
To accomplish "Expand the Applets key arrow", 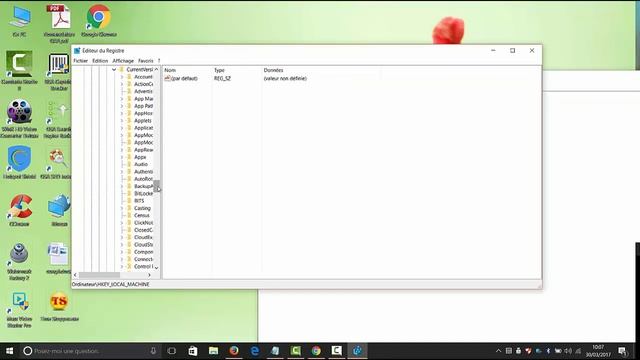I will (121, 121).
